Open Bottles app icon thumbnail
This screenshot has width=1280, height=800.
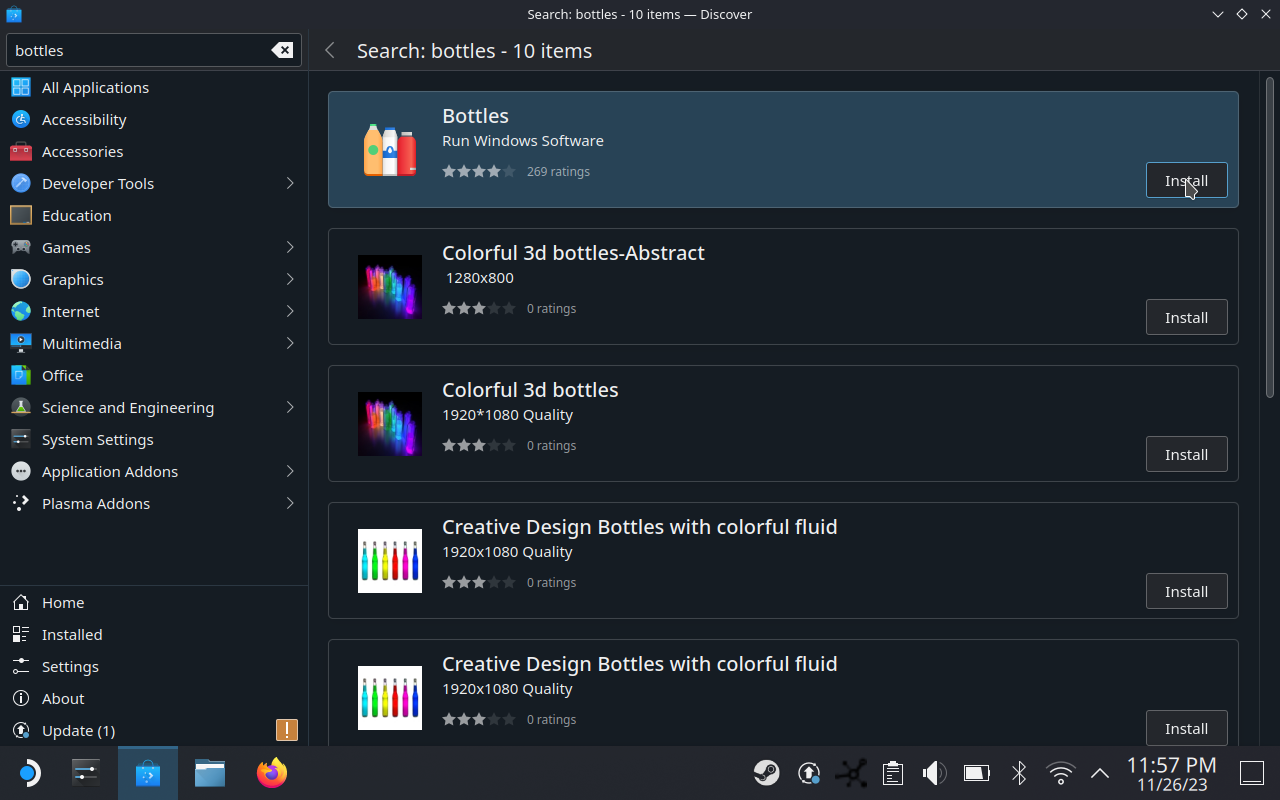(x=390, y=150)
